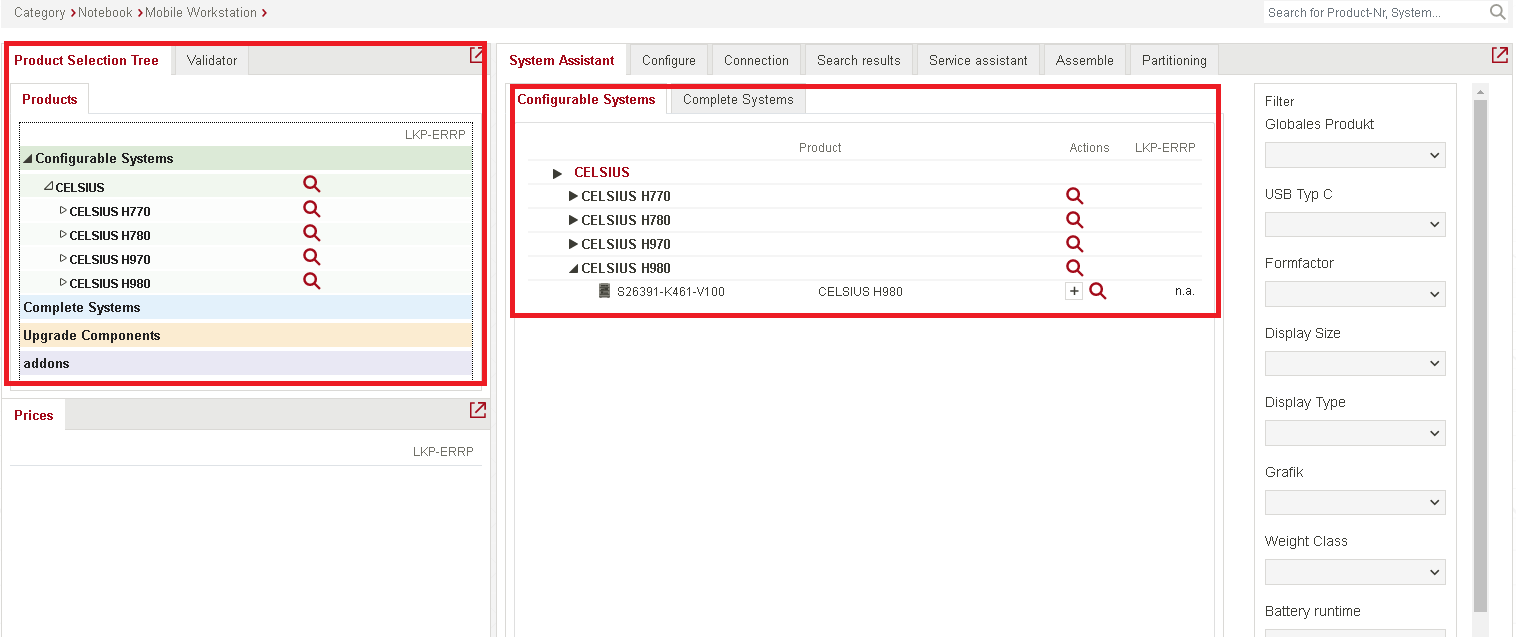Expand CELSIUS H780 in left tree
Viewport: 1516px width, 637px height.
[x=63, y=234]
